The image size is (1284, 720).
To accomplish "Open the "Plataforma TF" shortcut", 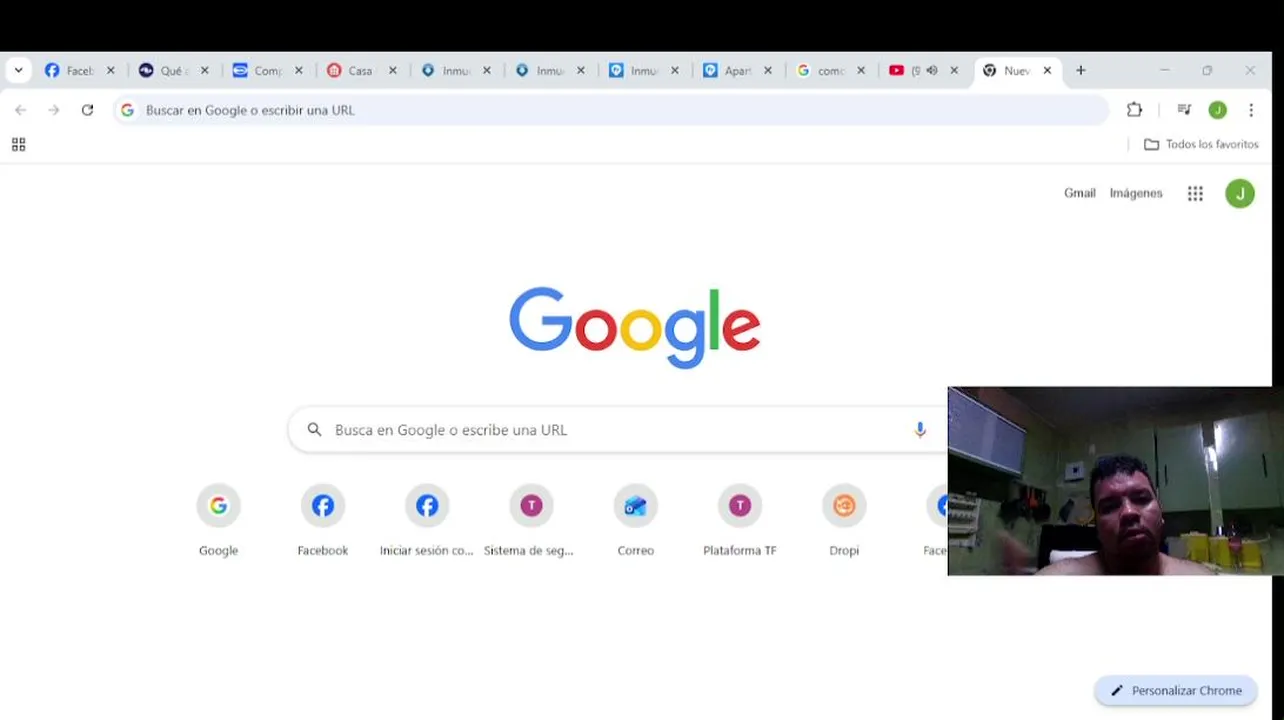I will click(740, 520).
